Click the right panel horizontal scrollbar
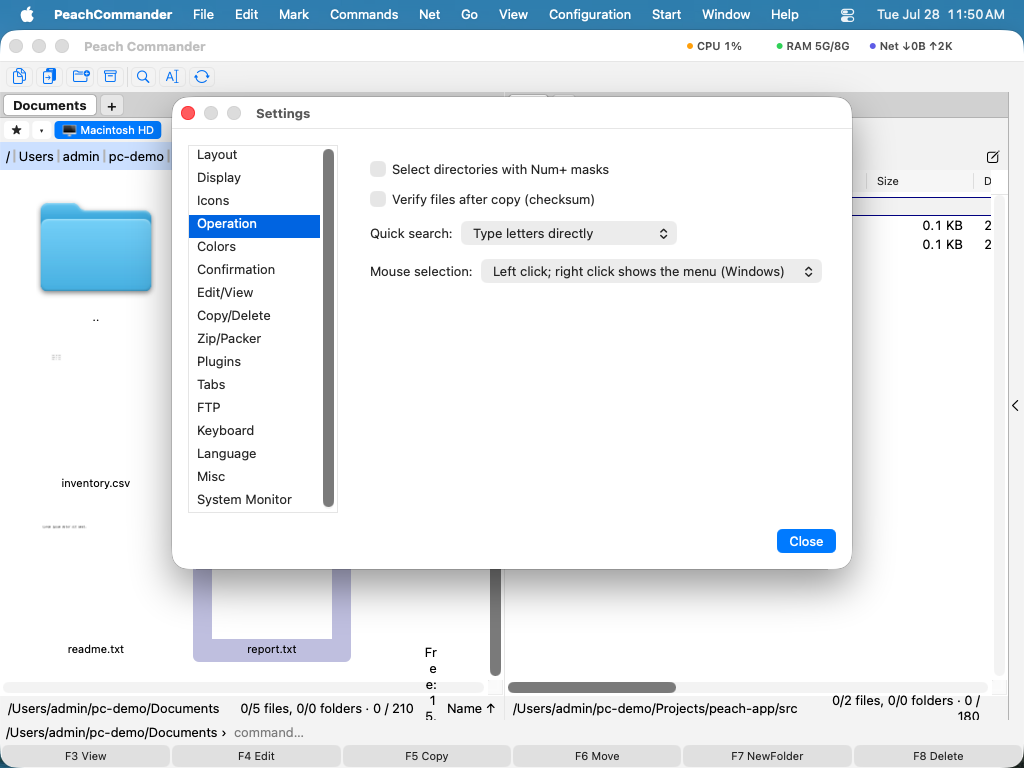Viewport: 1024px width, 768px height. [592, 687]
